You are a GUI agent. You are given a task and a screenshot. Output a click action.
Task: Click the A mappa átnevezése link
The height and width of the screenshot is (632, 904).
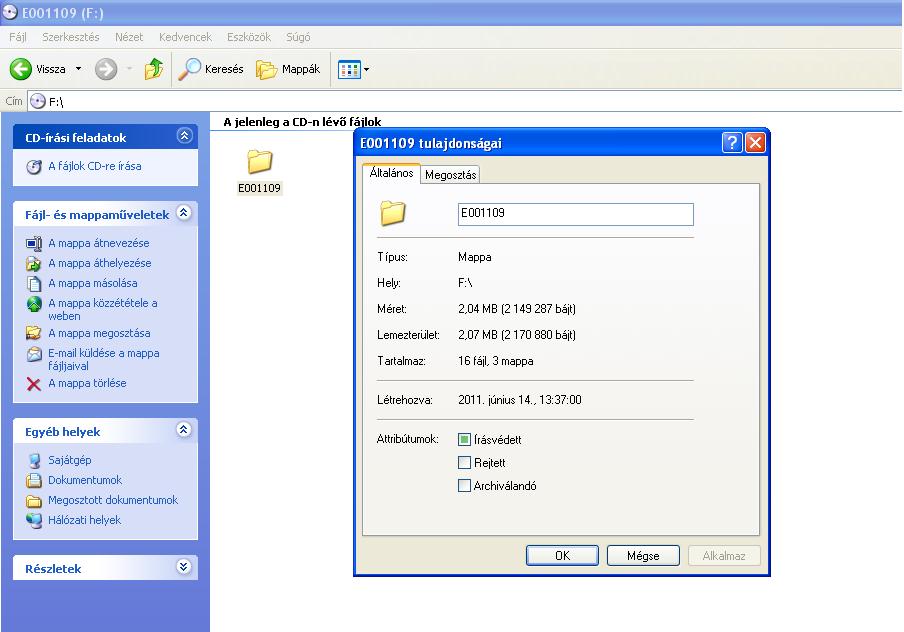coord(99,243)
